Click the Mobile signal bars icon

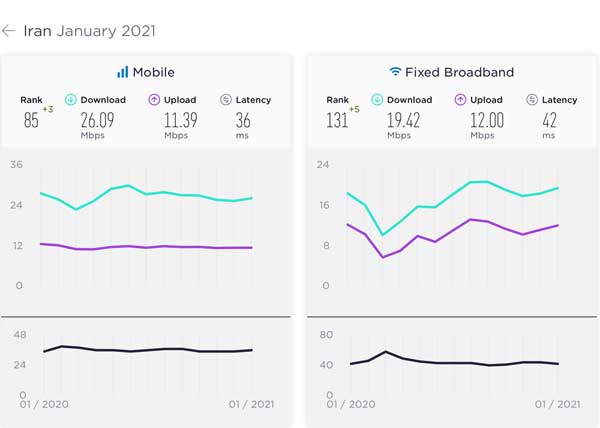122,72
